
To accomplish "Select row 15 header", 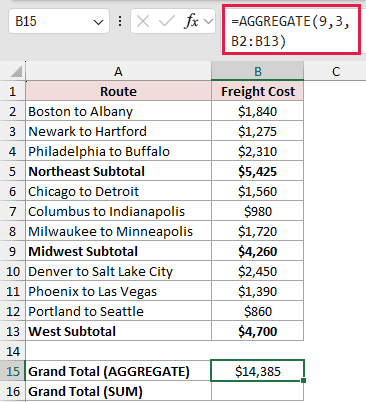I will 13,371.
